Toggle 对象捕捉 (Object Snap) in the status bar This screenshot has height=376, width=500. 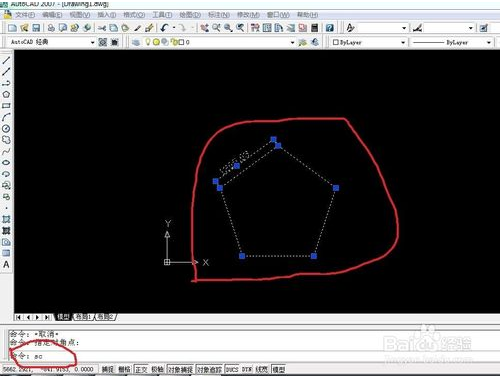(x=180, y=369)
